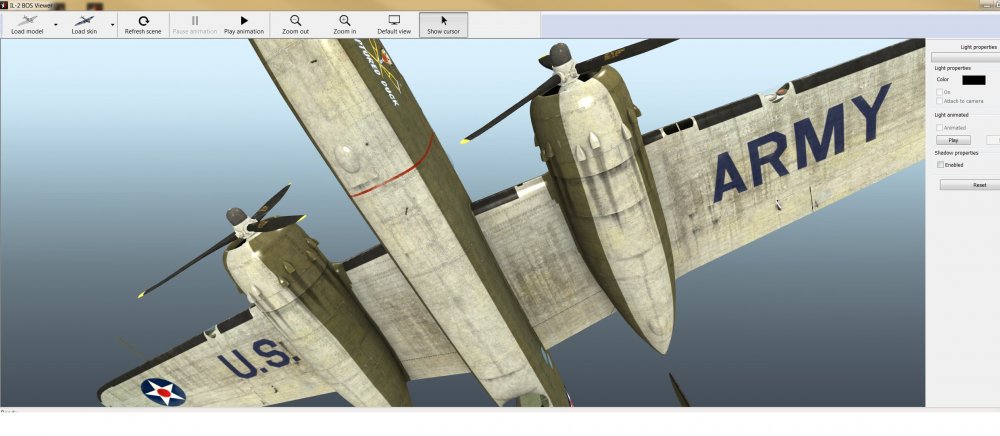The image size is (1000, 436).
Task: Toggle the Show cursor tool
Action: pyautogui.click(x=443, y=24)
